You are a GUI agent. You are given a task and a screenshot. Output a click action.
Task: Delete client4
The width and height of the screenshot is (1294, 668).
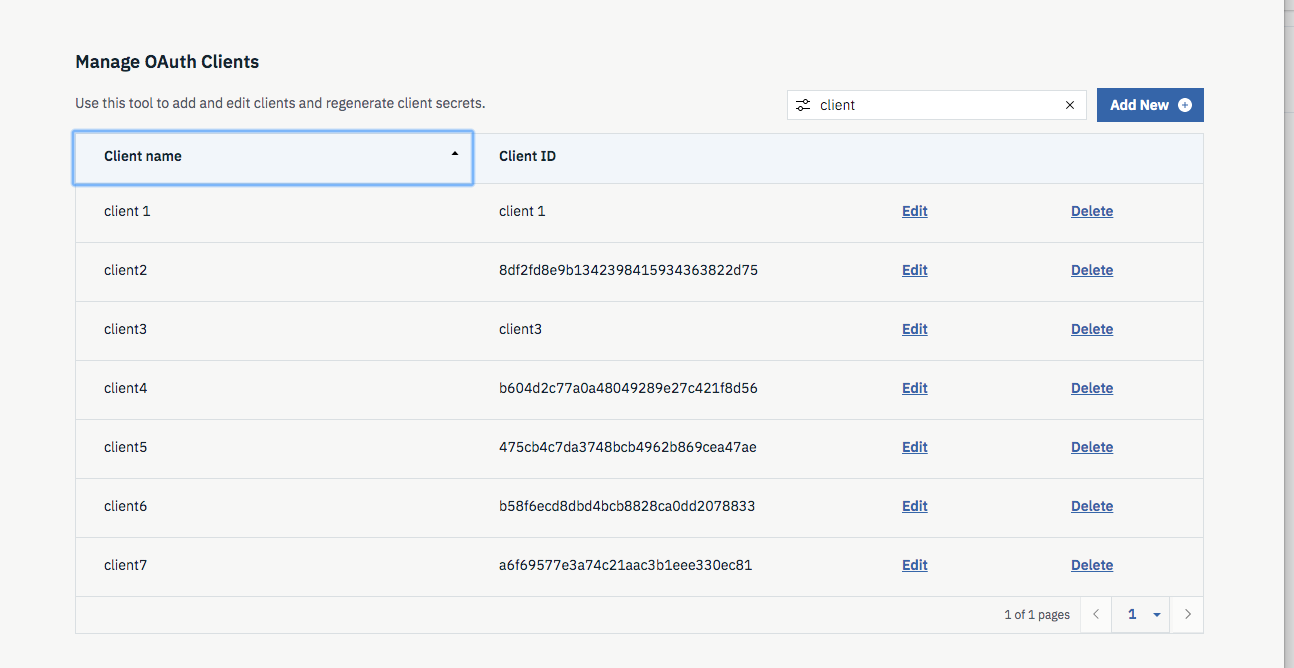pos(1091,388)
